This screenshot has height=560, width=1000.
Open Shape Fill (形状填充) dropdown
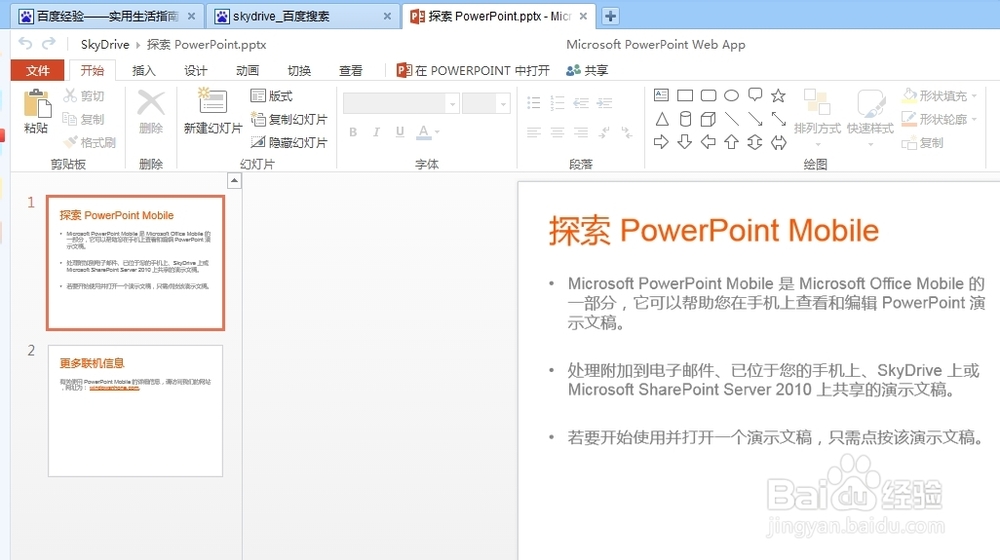939,96
